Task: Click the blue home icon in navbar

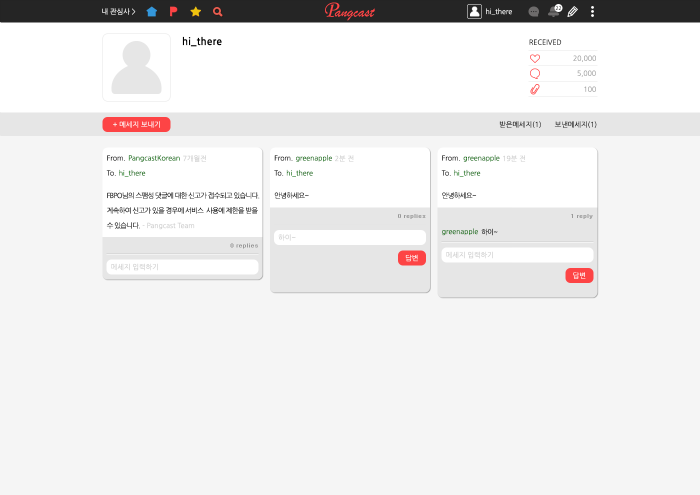Action: pyautogui.click(x=152, y=11)
